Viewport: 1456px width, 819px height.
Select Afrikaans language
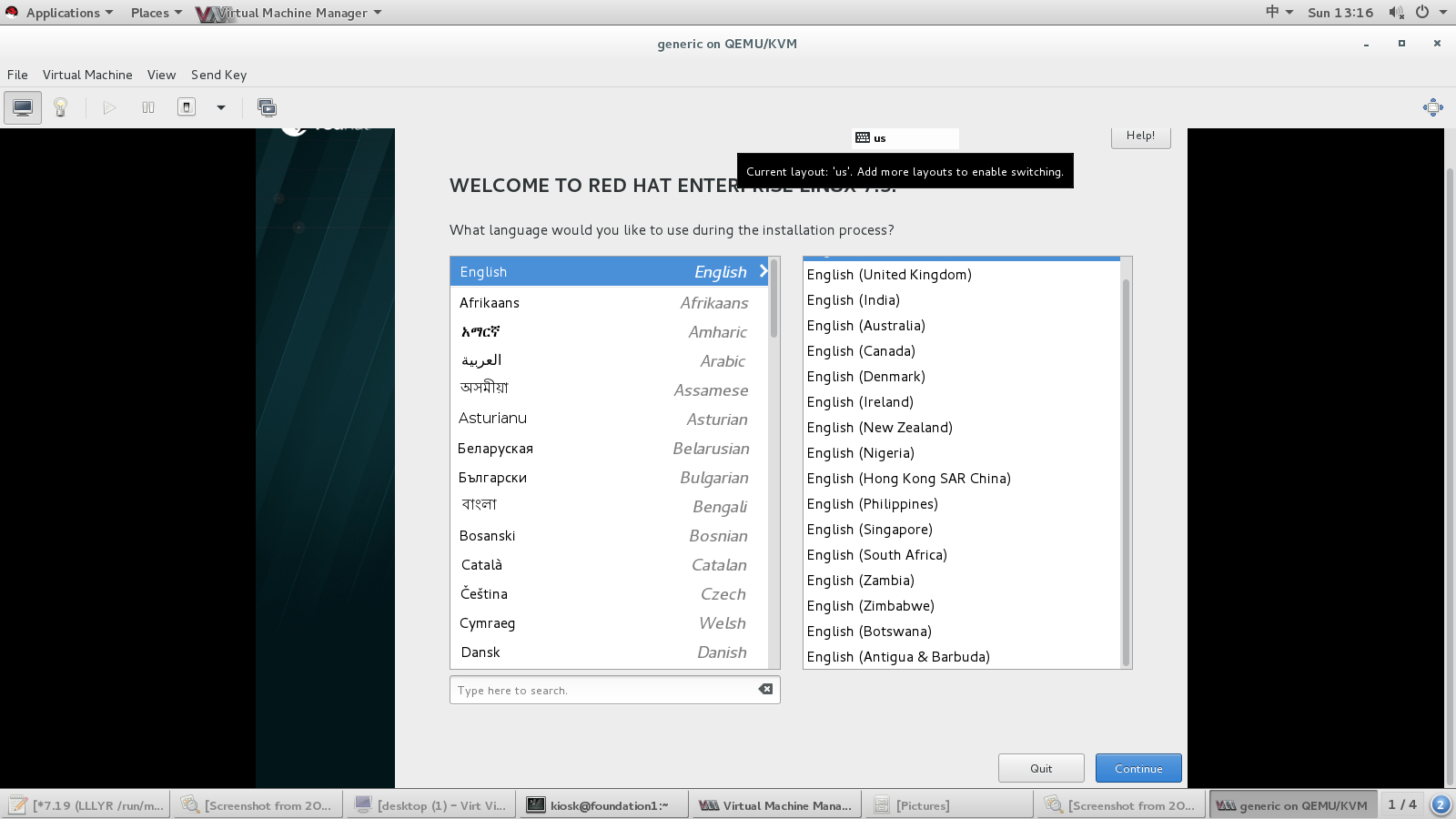pos(609,302)
